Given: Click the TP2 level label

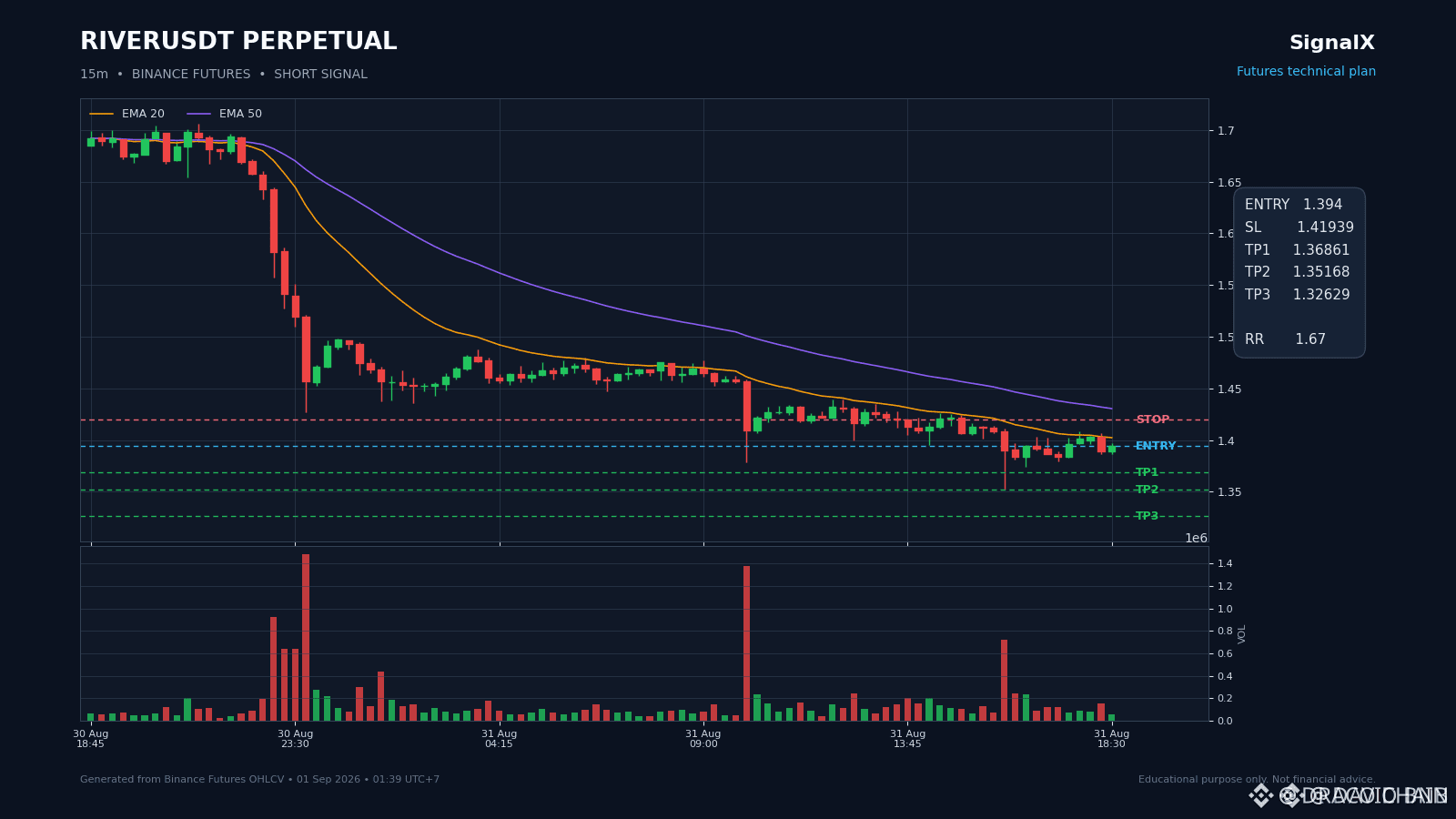Looking at the screenshot, I should (x=1147, y=490).
